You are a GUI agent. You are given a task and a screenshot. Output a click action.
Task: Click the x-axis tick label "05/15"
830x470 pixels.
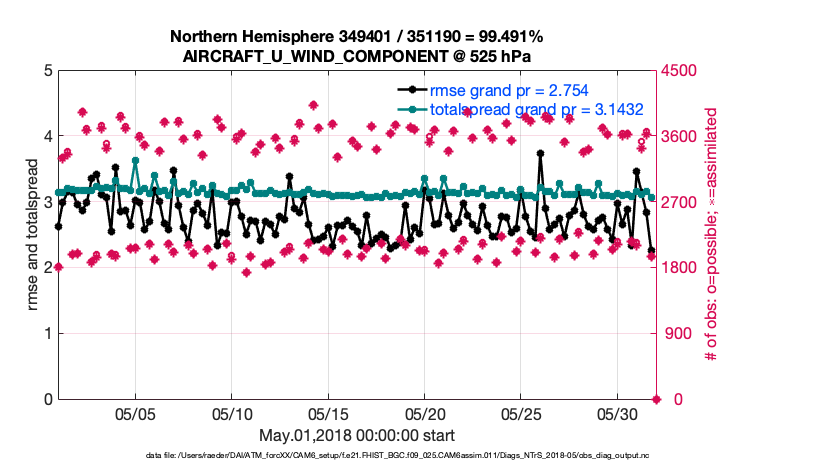pyautogui.click(x=328, y=414)
